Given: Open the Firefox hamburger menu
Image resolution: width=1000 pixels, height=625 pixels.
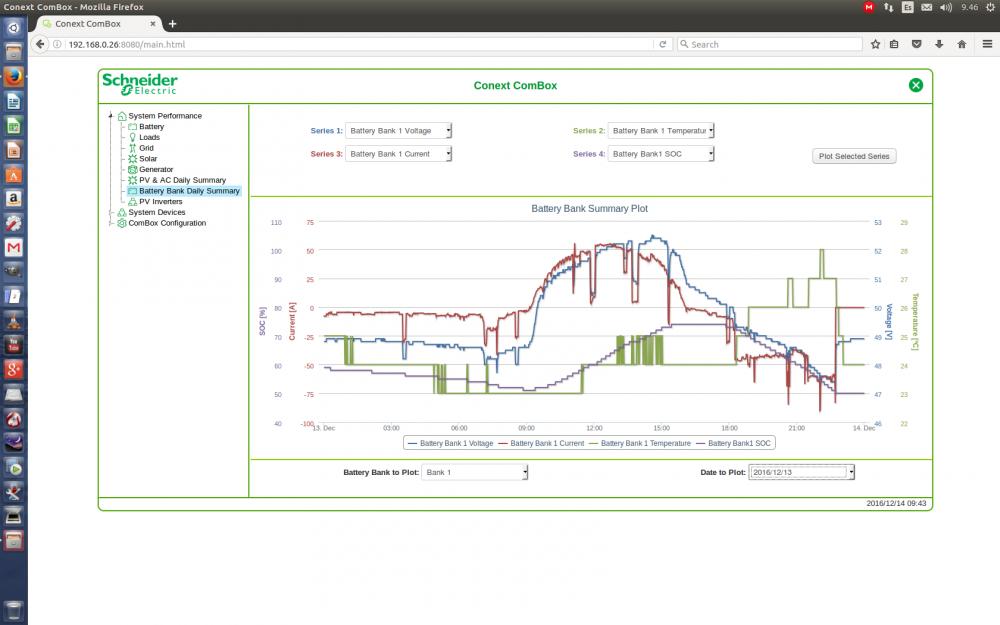Looking at the screenshot, I should [987, 44].
